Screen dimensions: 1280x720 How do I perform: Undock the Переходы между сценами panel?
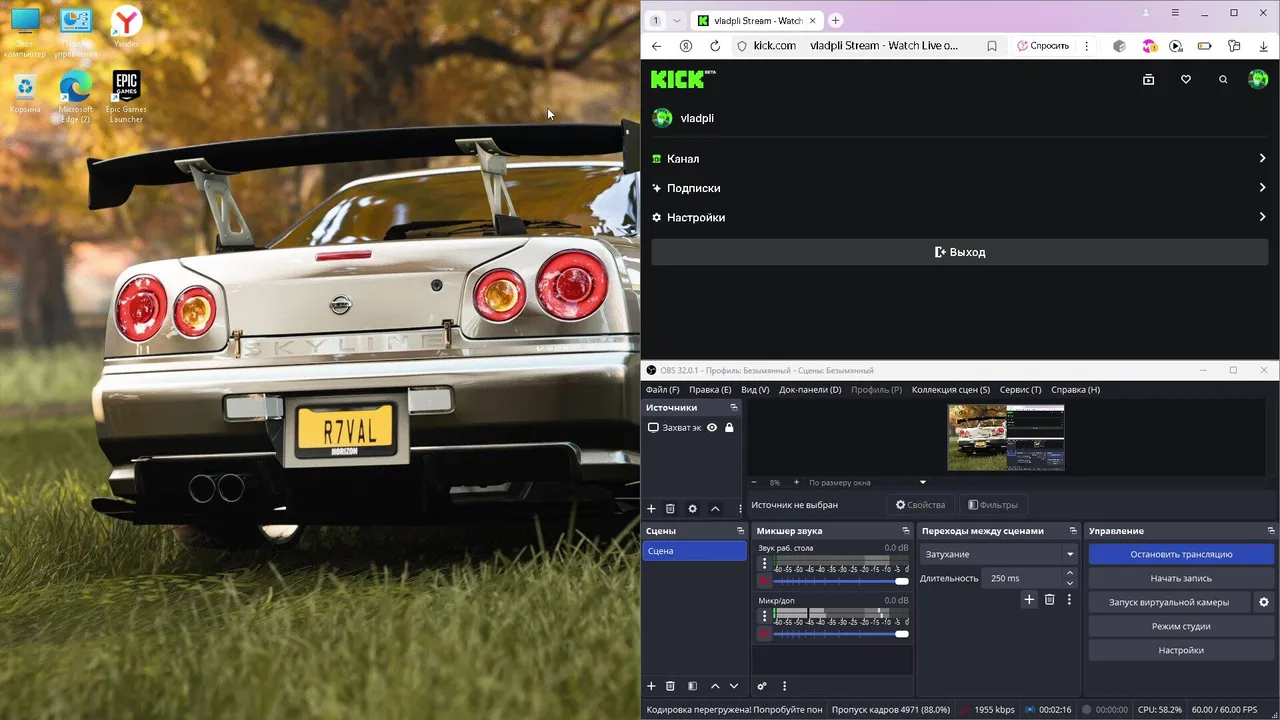(x=1073, y=531)
